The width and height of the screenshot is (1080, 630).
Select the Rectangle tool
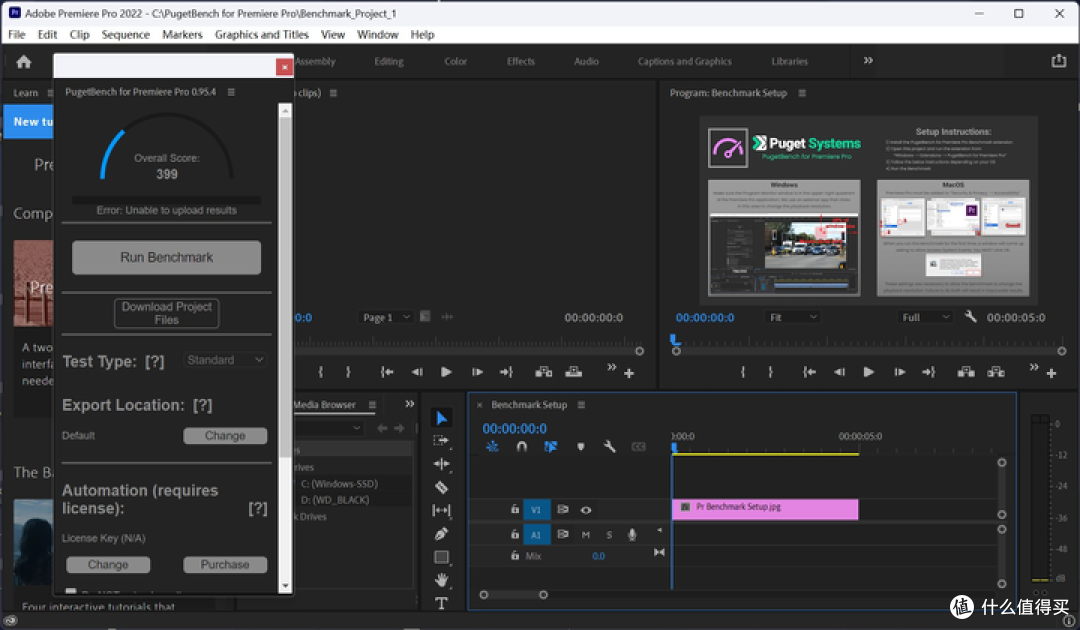(442, 557)
